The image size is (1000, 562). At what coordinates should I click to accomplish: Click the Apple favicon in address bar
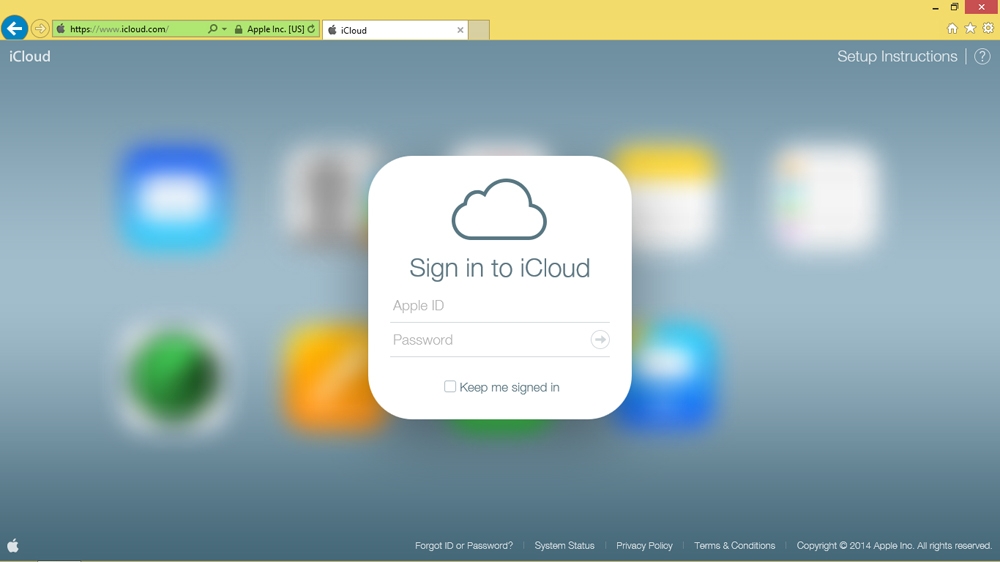pyautogui.click(x=61, y=29)
